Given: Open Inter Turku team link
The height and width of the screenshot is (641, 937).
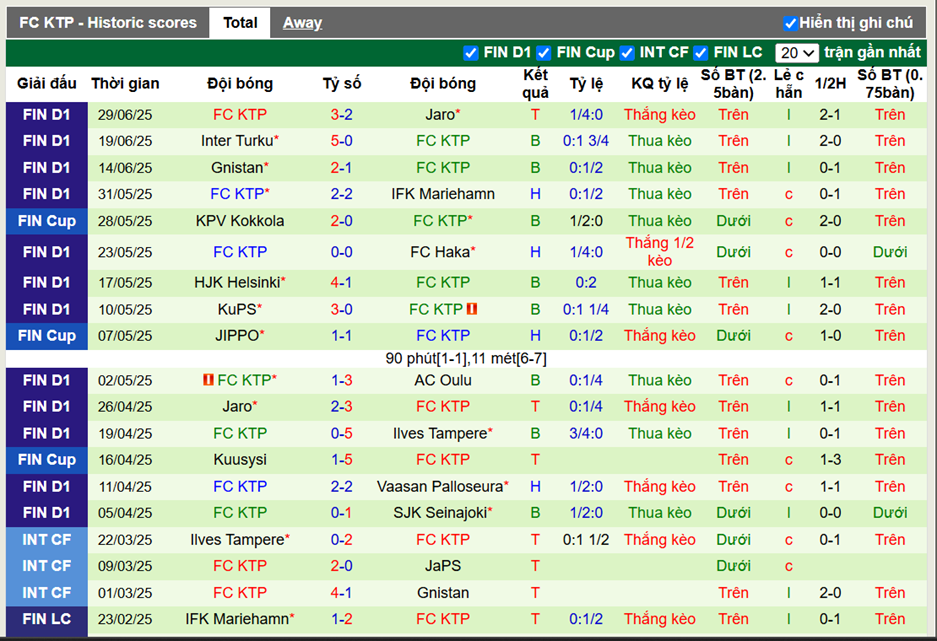Looking at the screenshot, I should [240, 141].
